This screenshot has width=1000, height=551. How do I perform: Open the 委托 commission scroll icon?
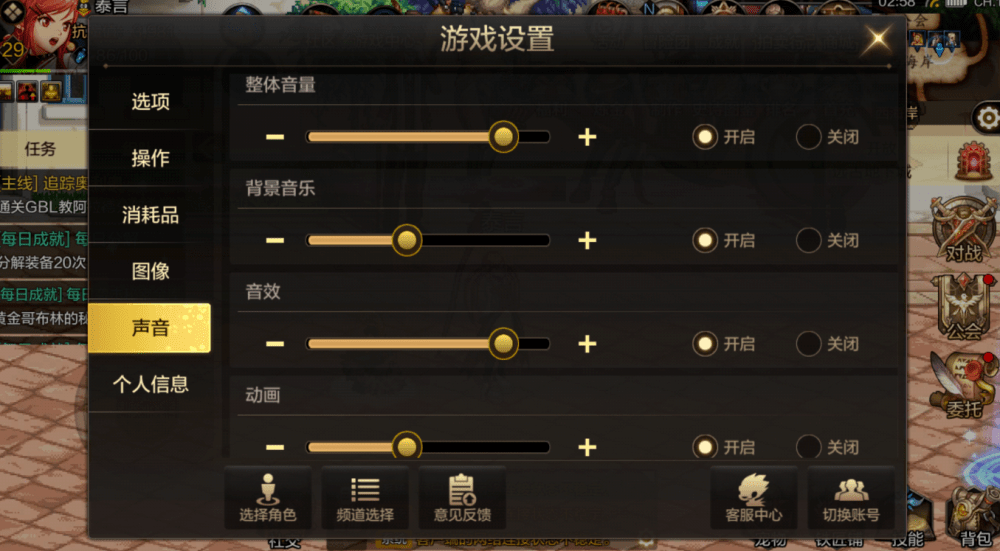coord(964,385)
